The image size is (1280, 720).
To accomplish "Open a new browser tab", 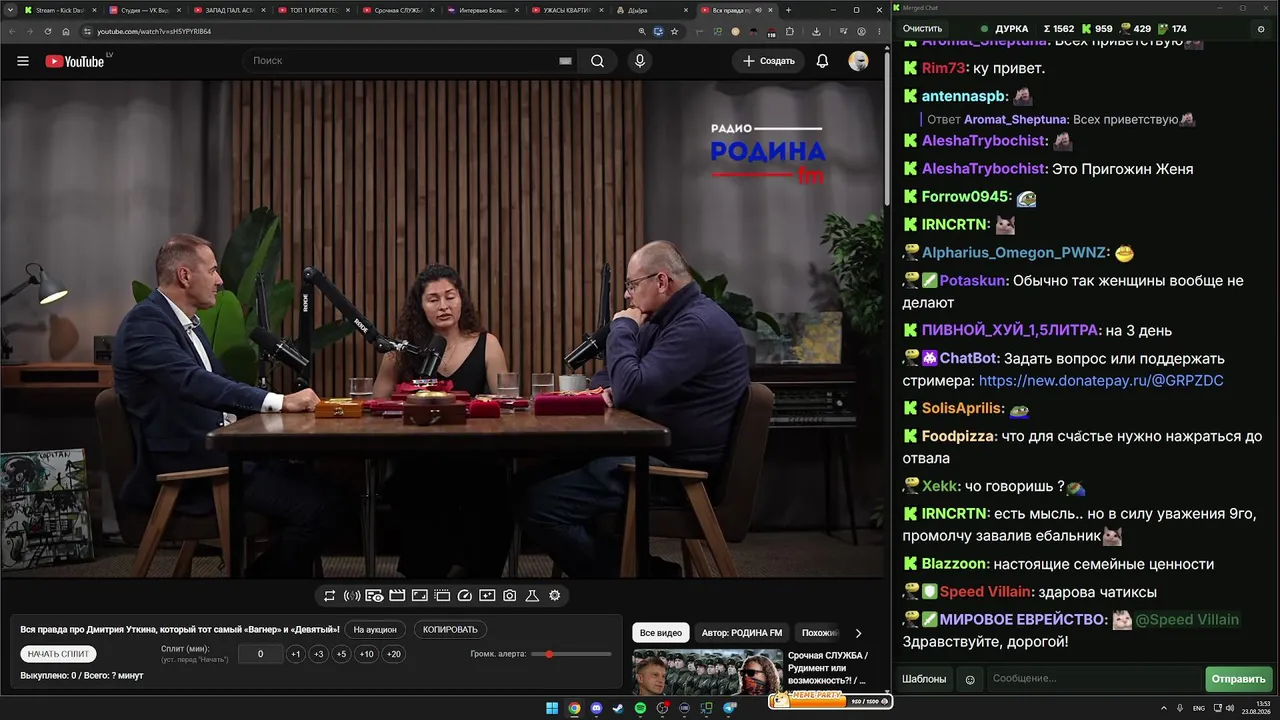I will (788, 10).
